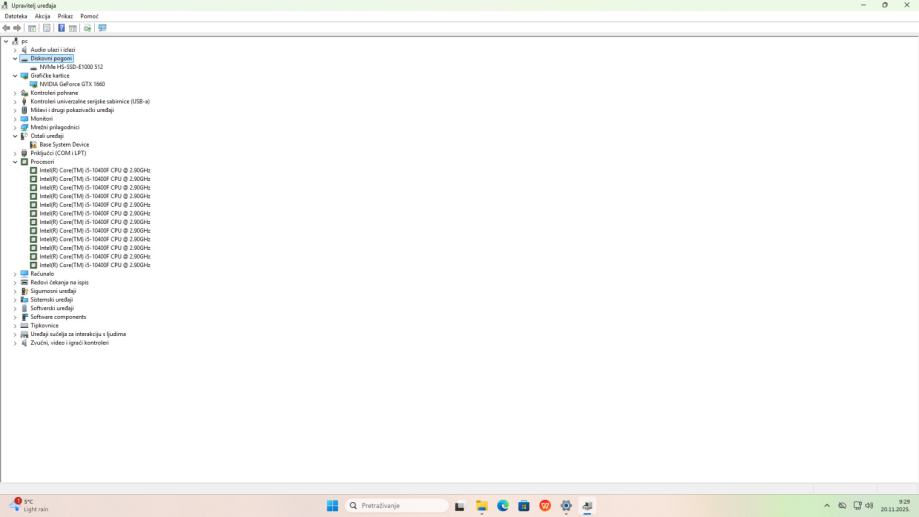Image resolution: width=919 pixels, height=517 pixels.
Task: Expand the Sistemski uređaji category
Action: [x=15, y=300]
